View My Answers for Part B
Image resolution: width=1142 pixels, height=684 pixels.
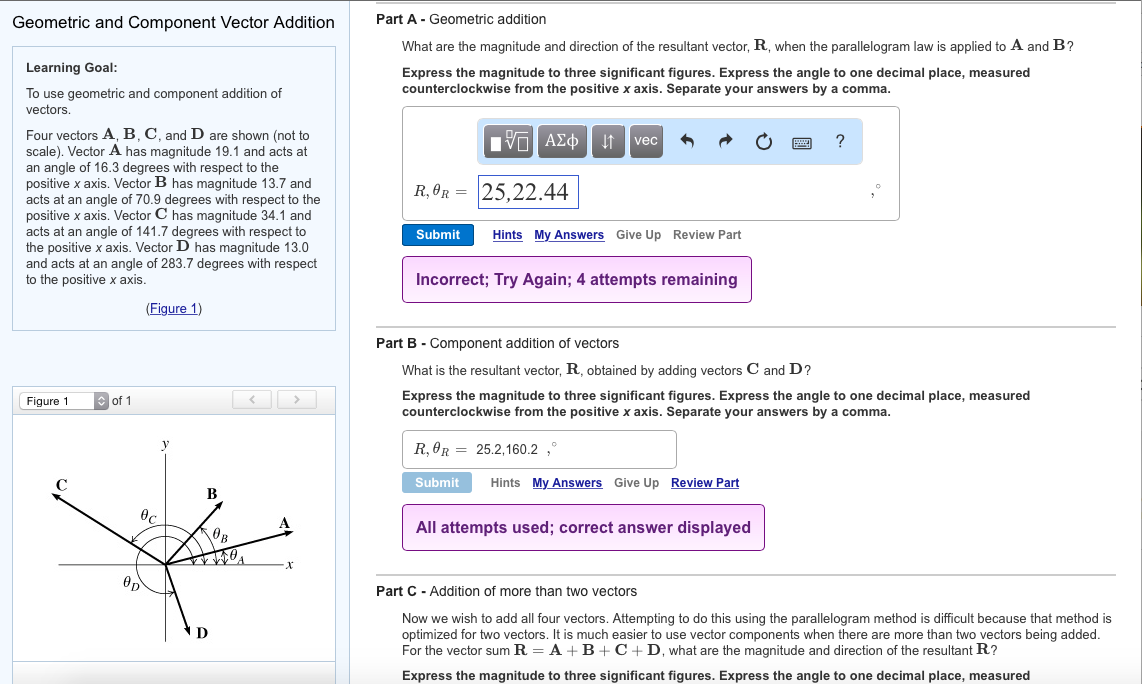(567, 482)
